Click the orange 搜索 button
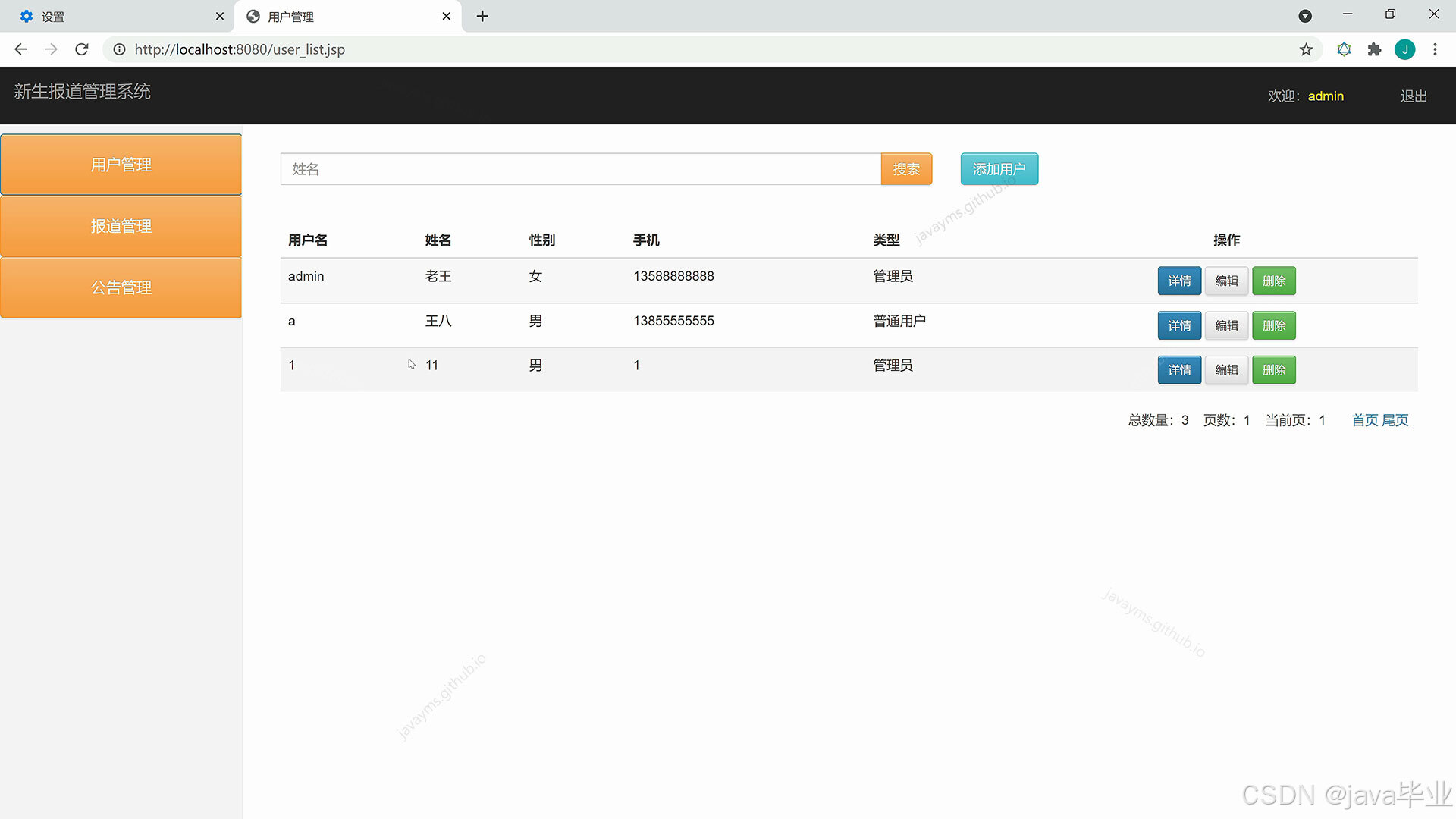The image size is (1456, 819). point(906,169)
